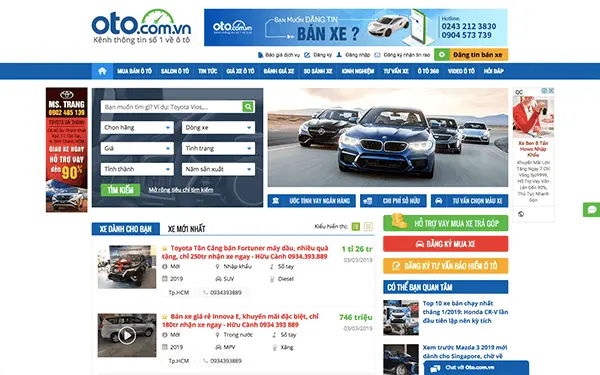Image resolution: width=600 pixels, height=375 pixels.
Task: Click the Top 10 article thumbnail
Action: pos(401,318)
